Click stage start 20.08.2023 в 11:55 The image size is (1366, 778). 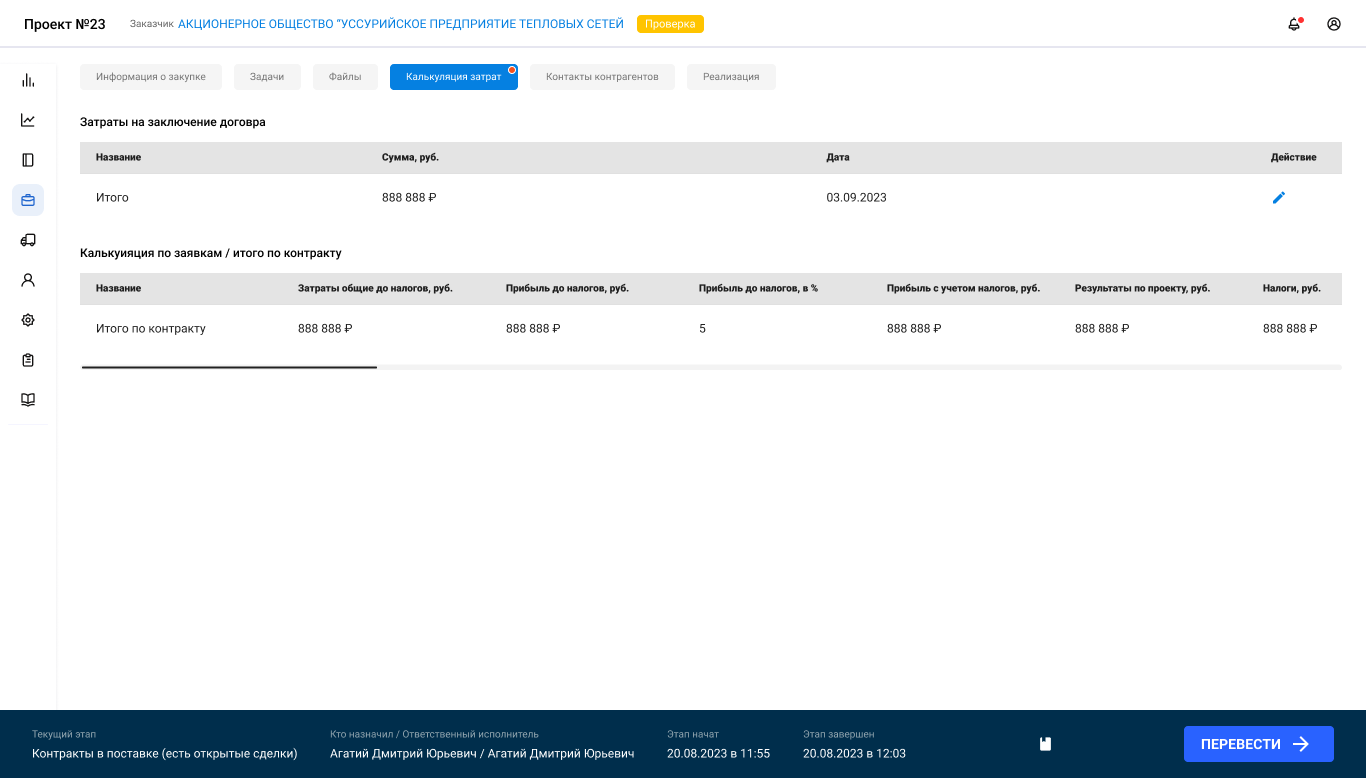pyautogui.click(x=718, y=754)
